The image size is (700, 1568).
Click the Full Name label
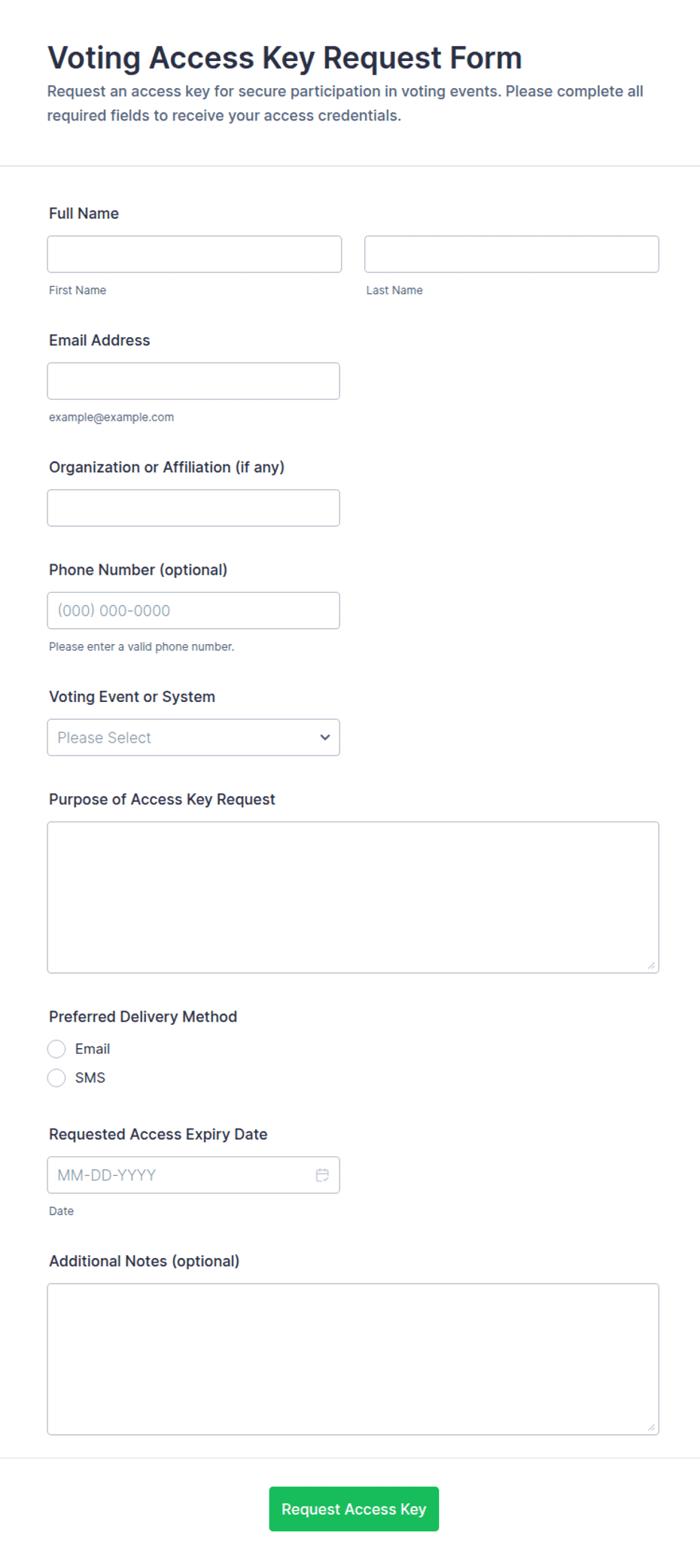[84, 214]
